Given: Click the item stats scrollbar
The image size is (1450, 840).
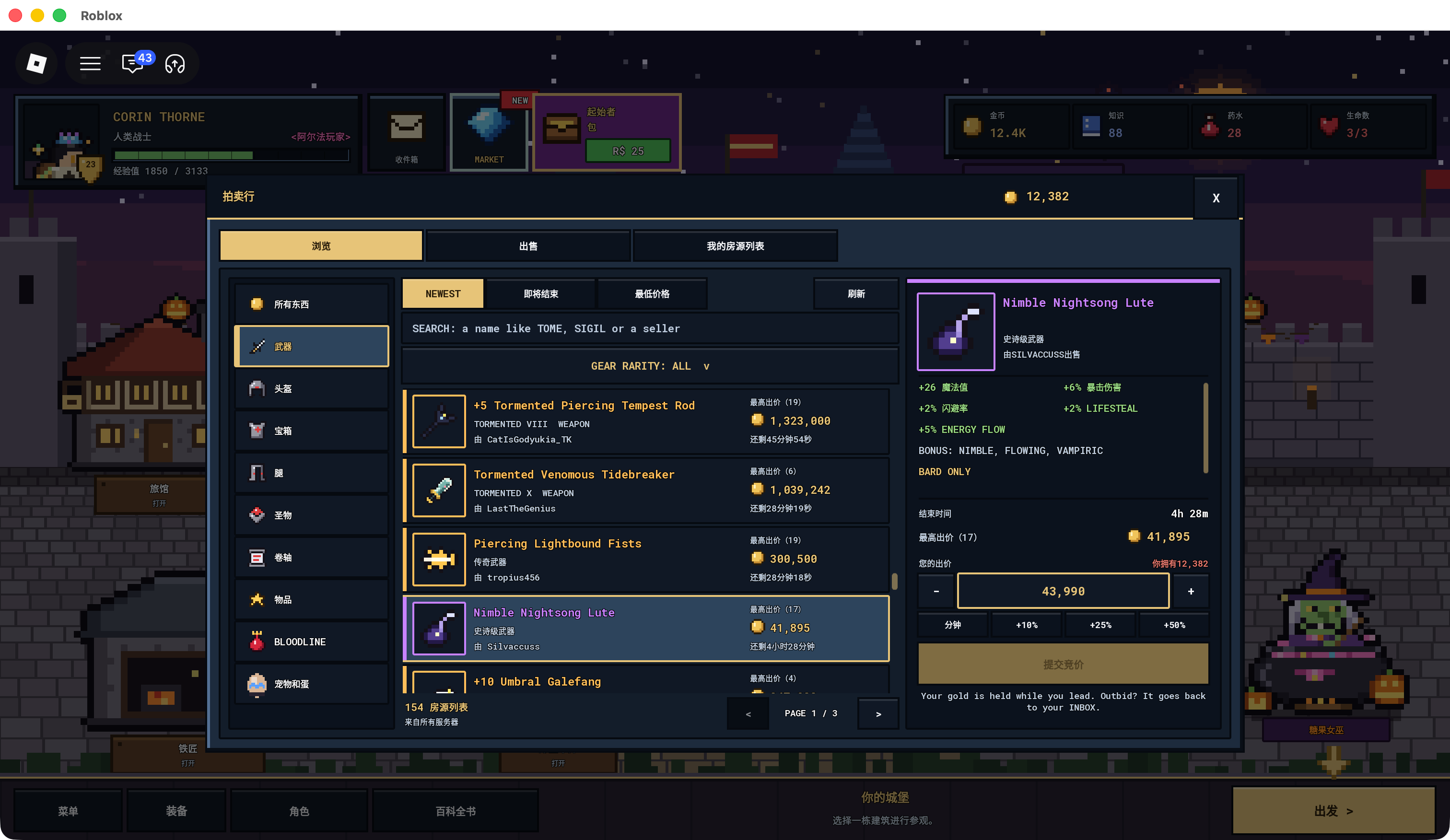Looking at the screenshot, I should (x=1205, y=428).
